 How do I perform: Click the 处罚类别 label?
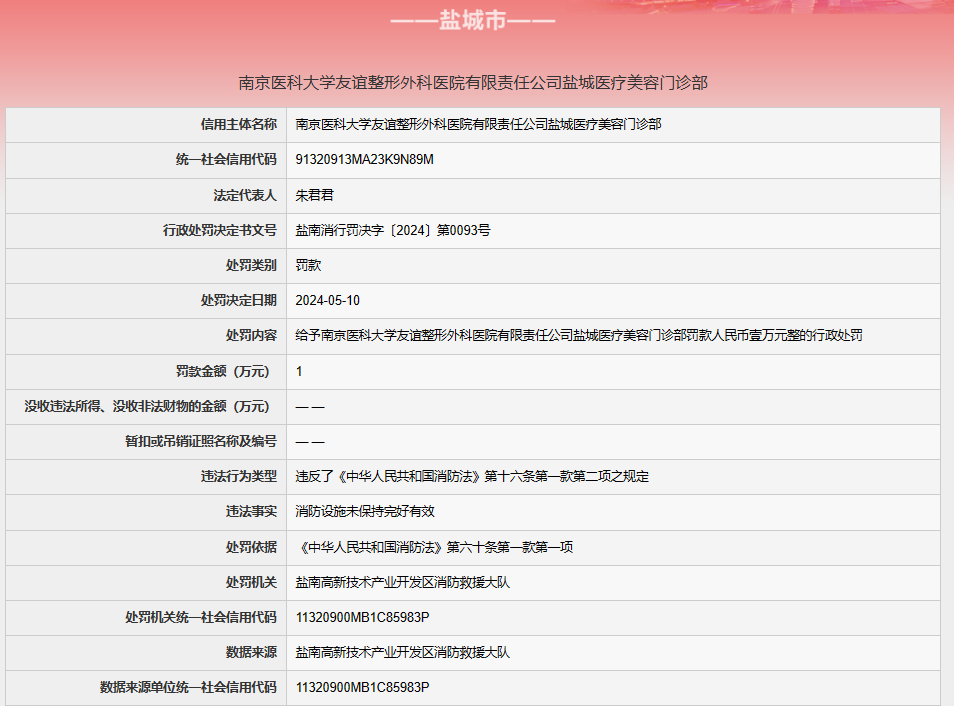(251, 265)
